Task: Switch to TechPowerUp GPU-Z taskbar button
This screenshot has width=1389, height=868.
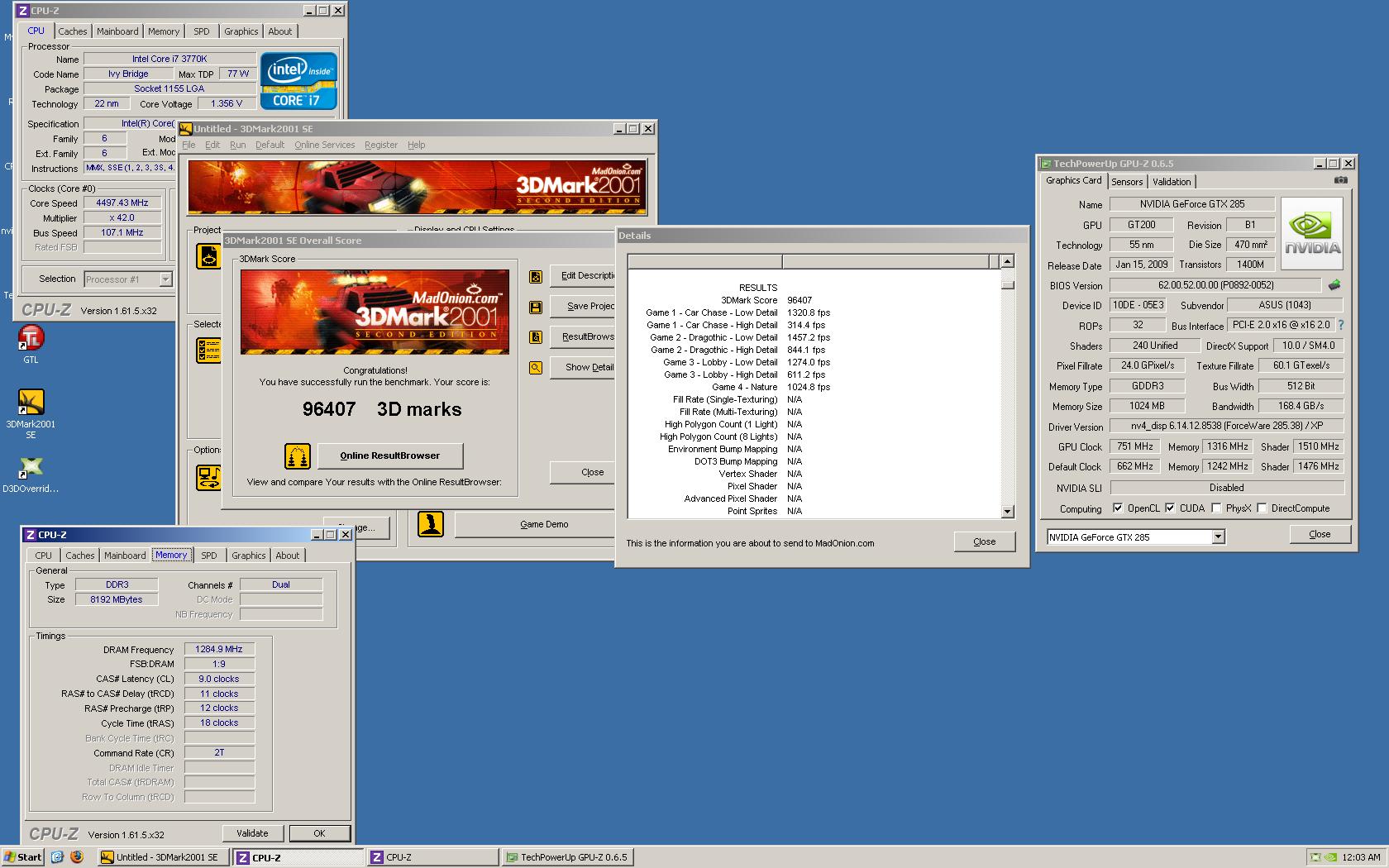Action: [x=566, y=857]
